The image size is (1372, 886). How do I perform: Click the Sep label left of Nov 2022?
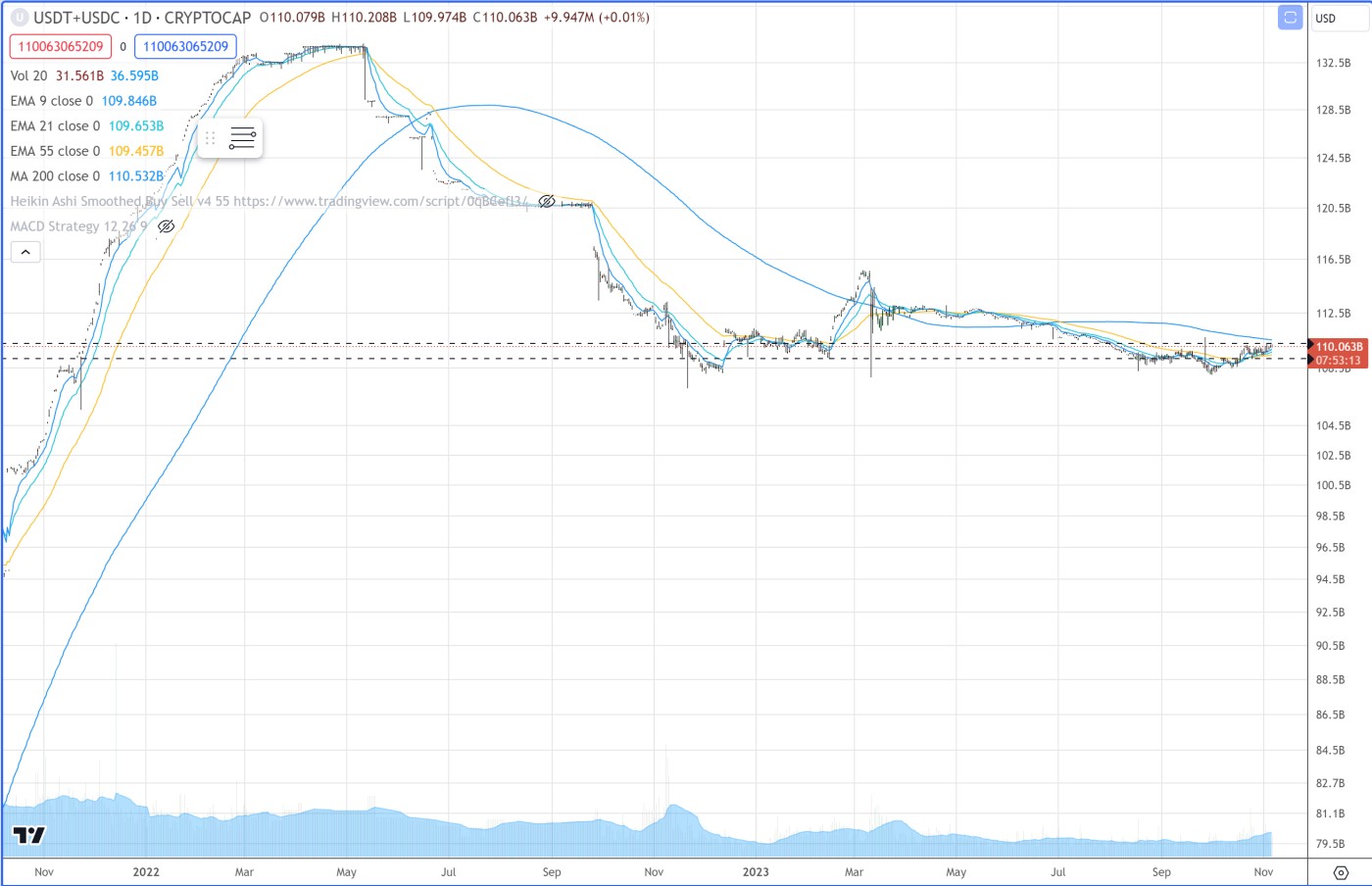pyautogui.click(x=552, y=872)
